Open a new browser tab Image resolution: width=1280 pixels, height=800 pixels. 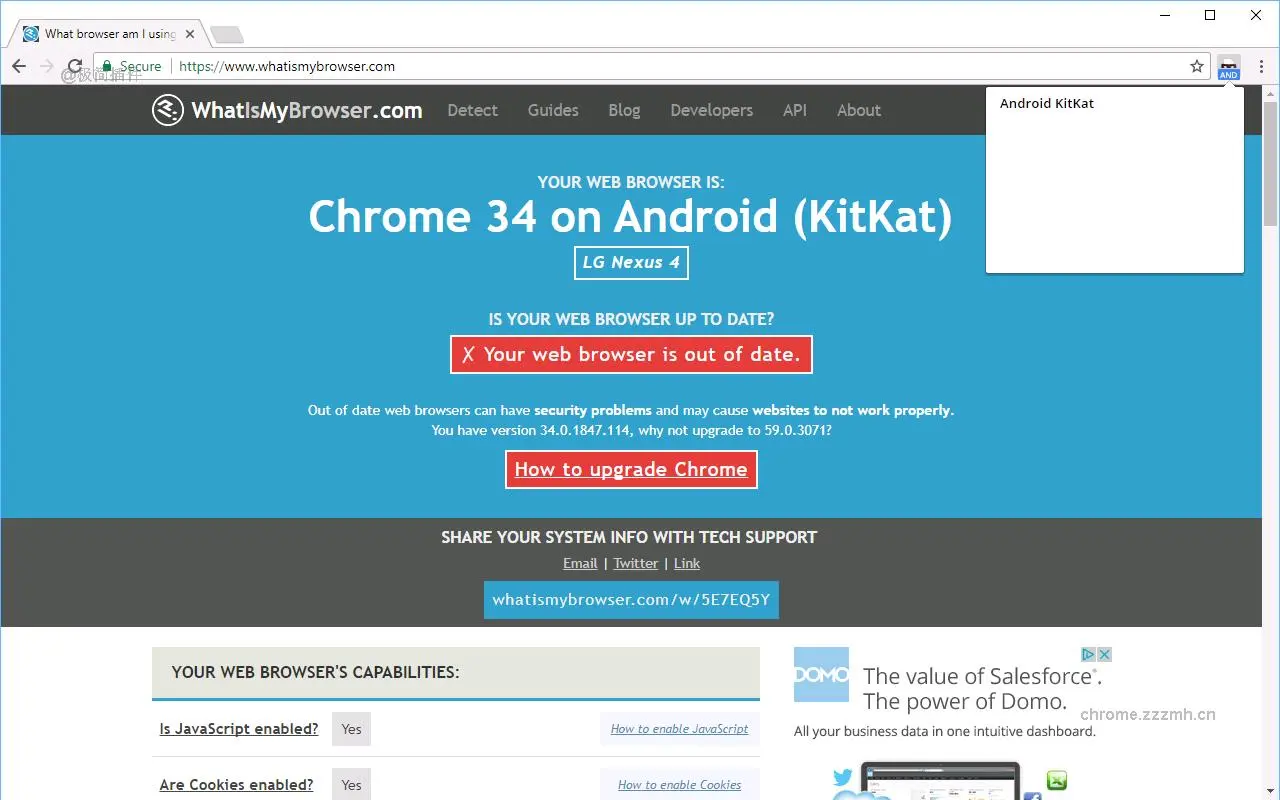pos(226,32)
